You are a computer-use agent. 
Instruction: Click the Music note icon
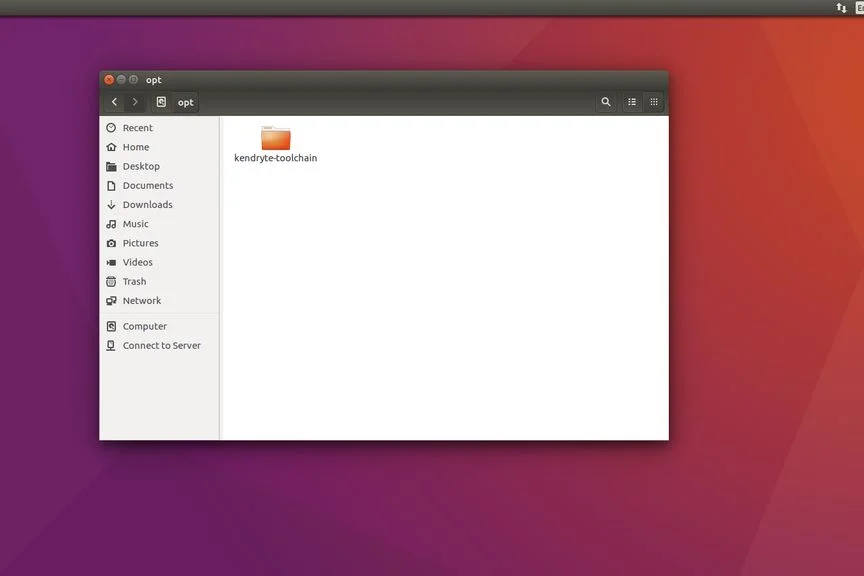(x=111, y=224)
